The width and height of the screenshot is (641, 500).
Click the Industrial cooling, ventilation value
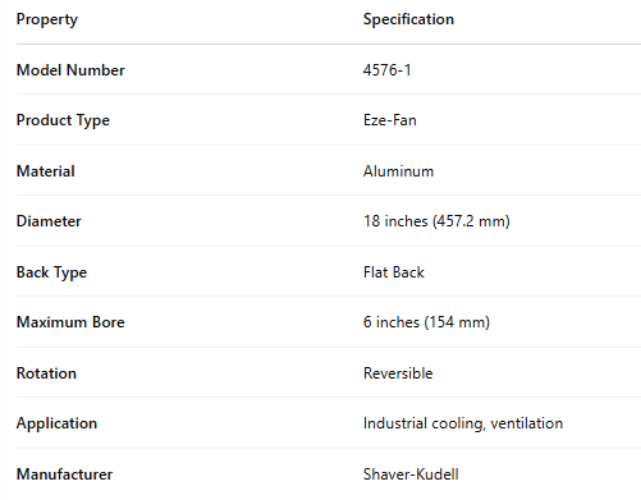(x=463, y=423)
